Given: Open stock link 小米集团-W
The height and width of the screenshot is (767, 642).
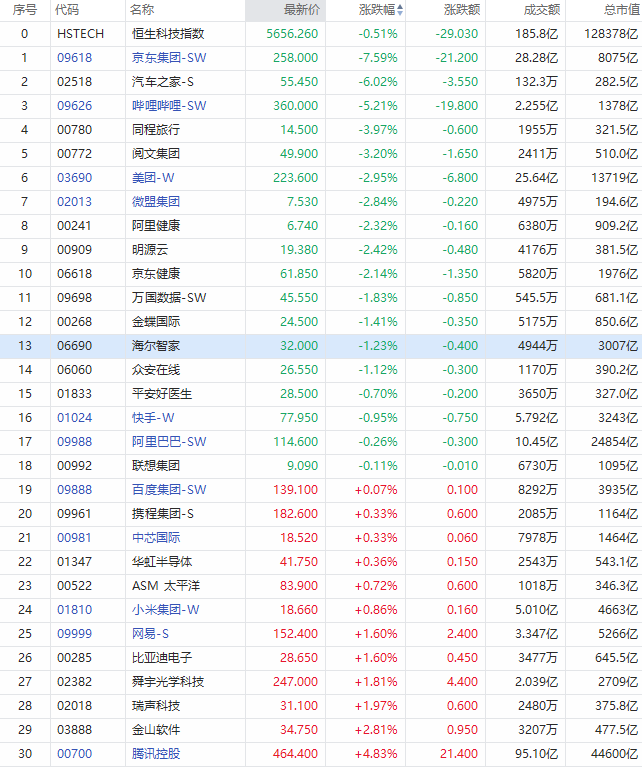Looking at the screenshot, I should (x=165, y=609).
